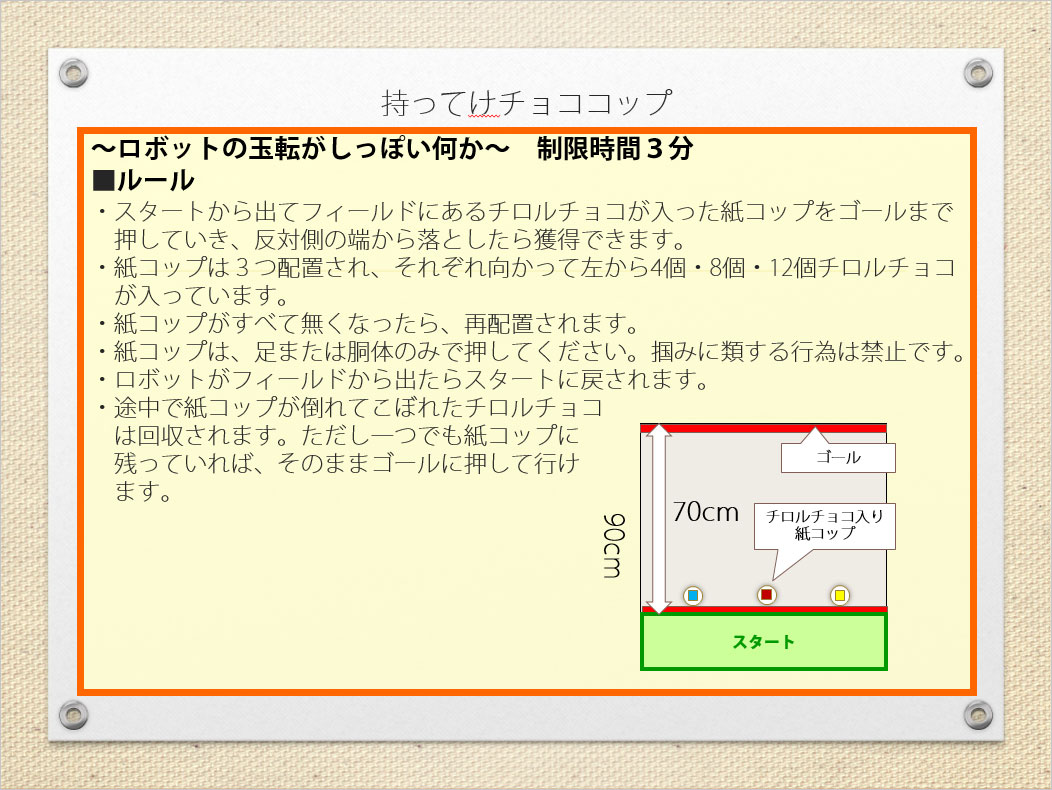Click the ■ルール heading
Screen dimensions: 1052x790
point(143,181)
